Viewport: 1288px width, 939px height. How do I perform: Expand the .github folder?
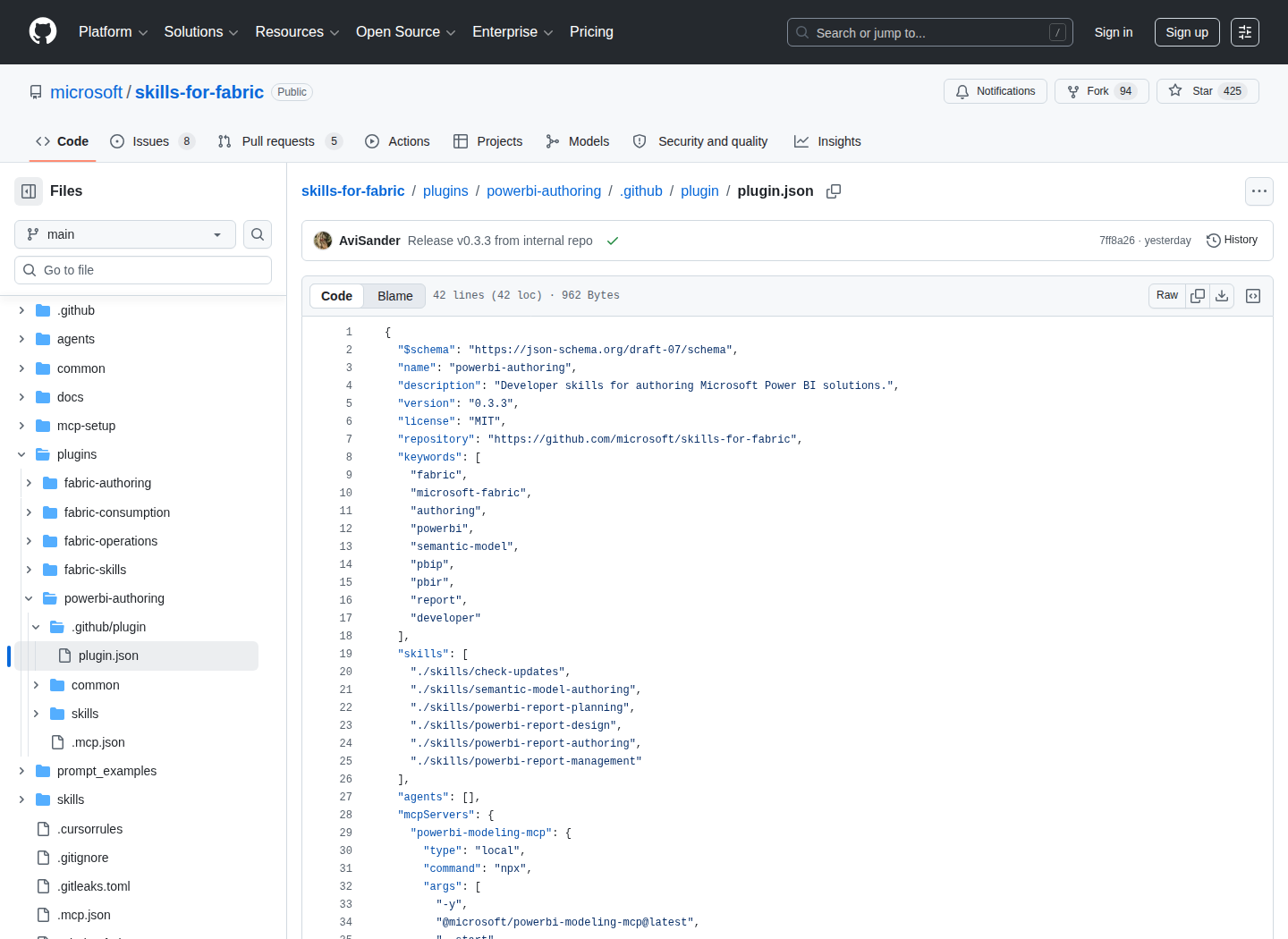pos(21,310)
